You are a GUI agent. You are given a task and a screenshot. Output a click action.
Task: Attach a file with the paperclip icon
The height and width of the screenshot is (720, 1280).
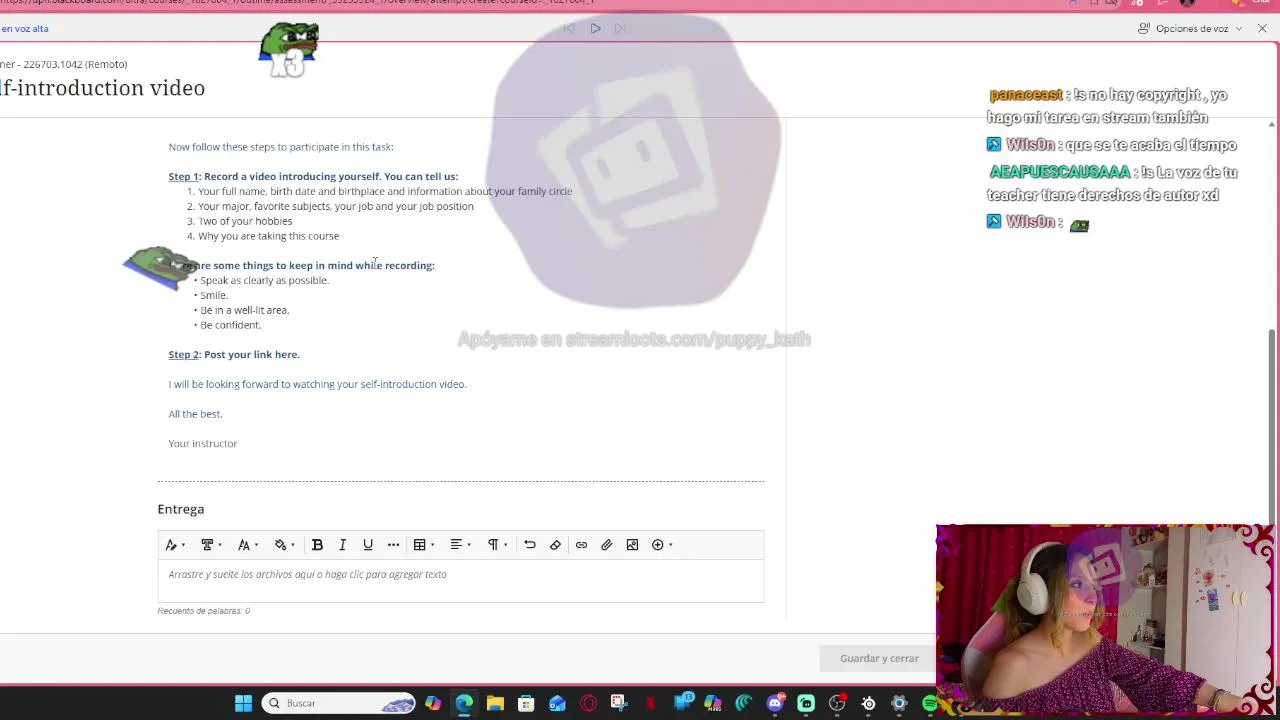[x=606, y=545]
